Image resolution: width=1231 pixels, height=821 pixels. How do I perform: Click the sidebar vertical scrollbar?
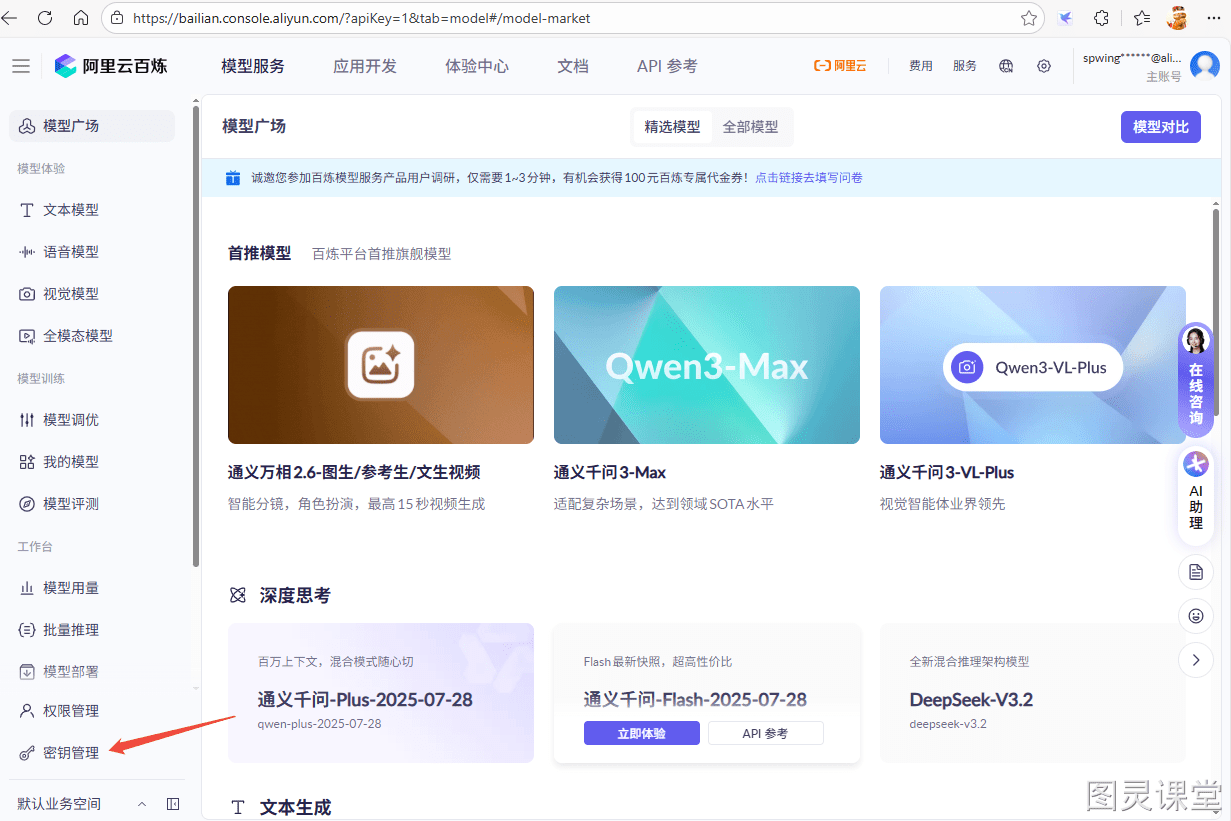pyautogui.click(x=196, y=334)
